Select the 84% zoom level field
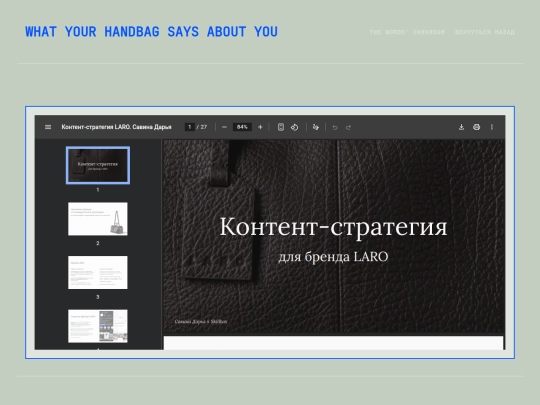This screenshot has height=405, width=540. tap(242, 127)
